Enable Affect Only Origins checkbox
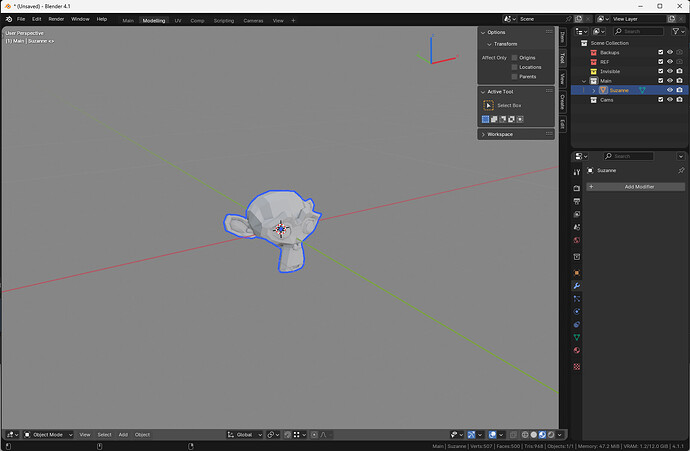The width and height of the screenshot is (690, 451). pos(514,58)
